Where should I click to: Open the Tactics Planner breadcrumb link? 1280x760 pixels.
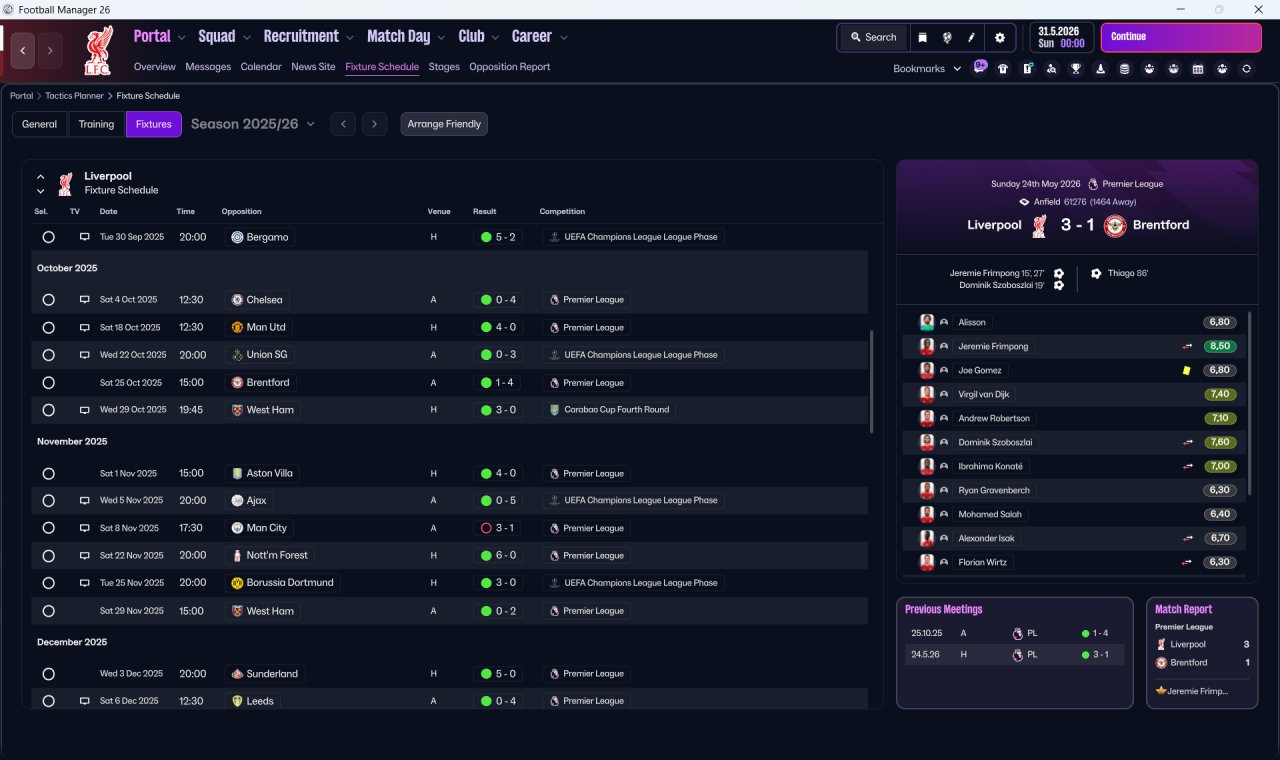(74, 96)
